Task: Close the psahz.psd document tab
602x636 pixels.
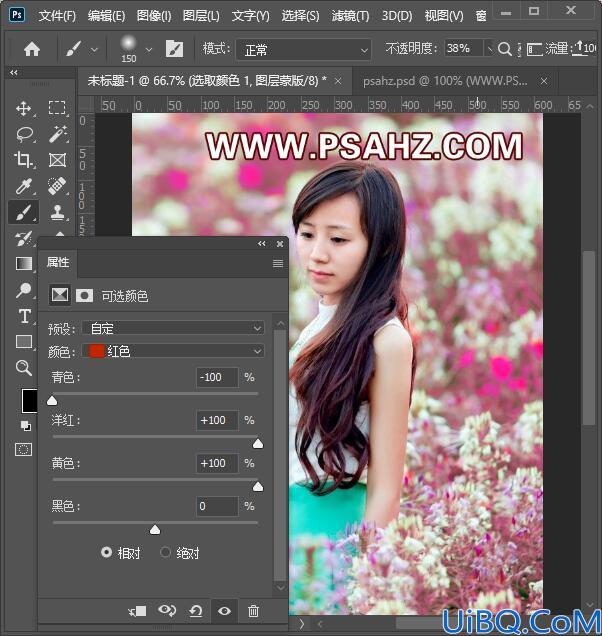Action: pos(544,81)
